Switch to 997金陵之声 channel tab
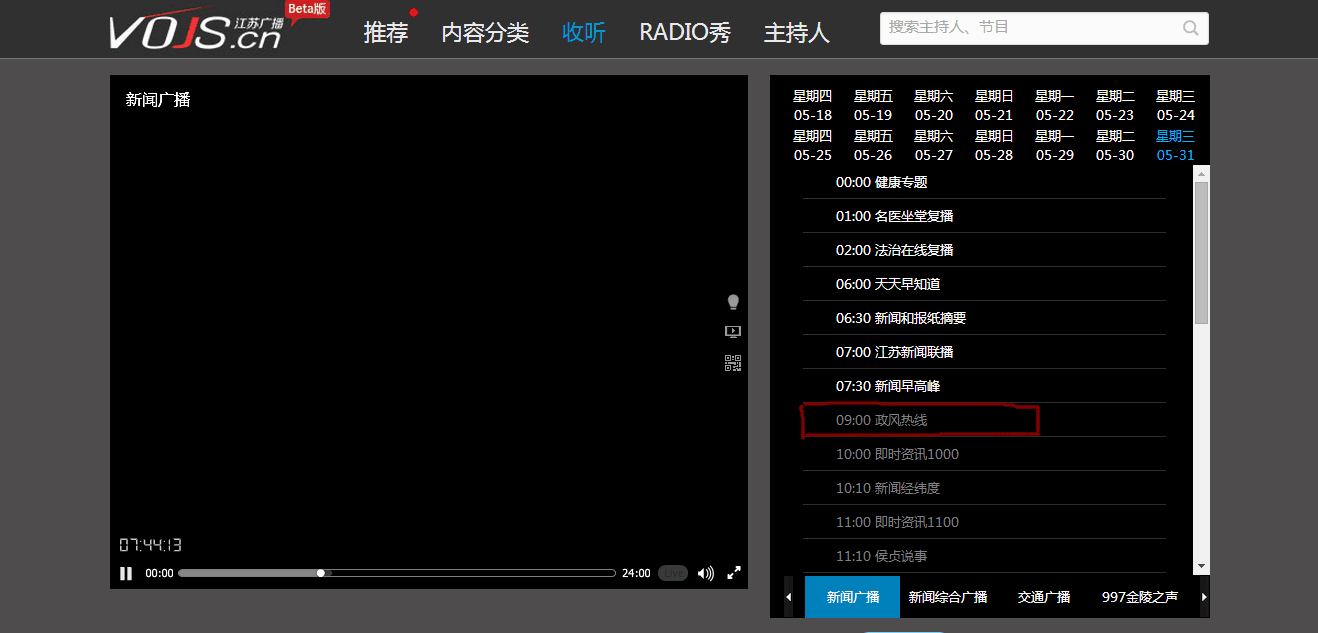The image size is (1318, 633). pyautogui.click(x=1139, y=597)
